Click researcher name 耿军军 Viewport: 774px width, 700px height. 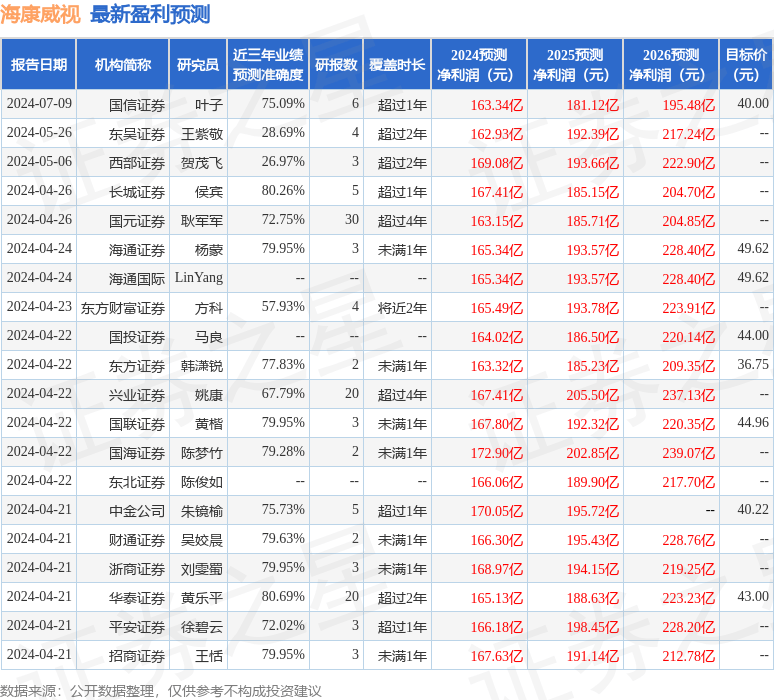tap(202, 221)
